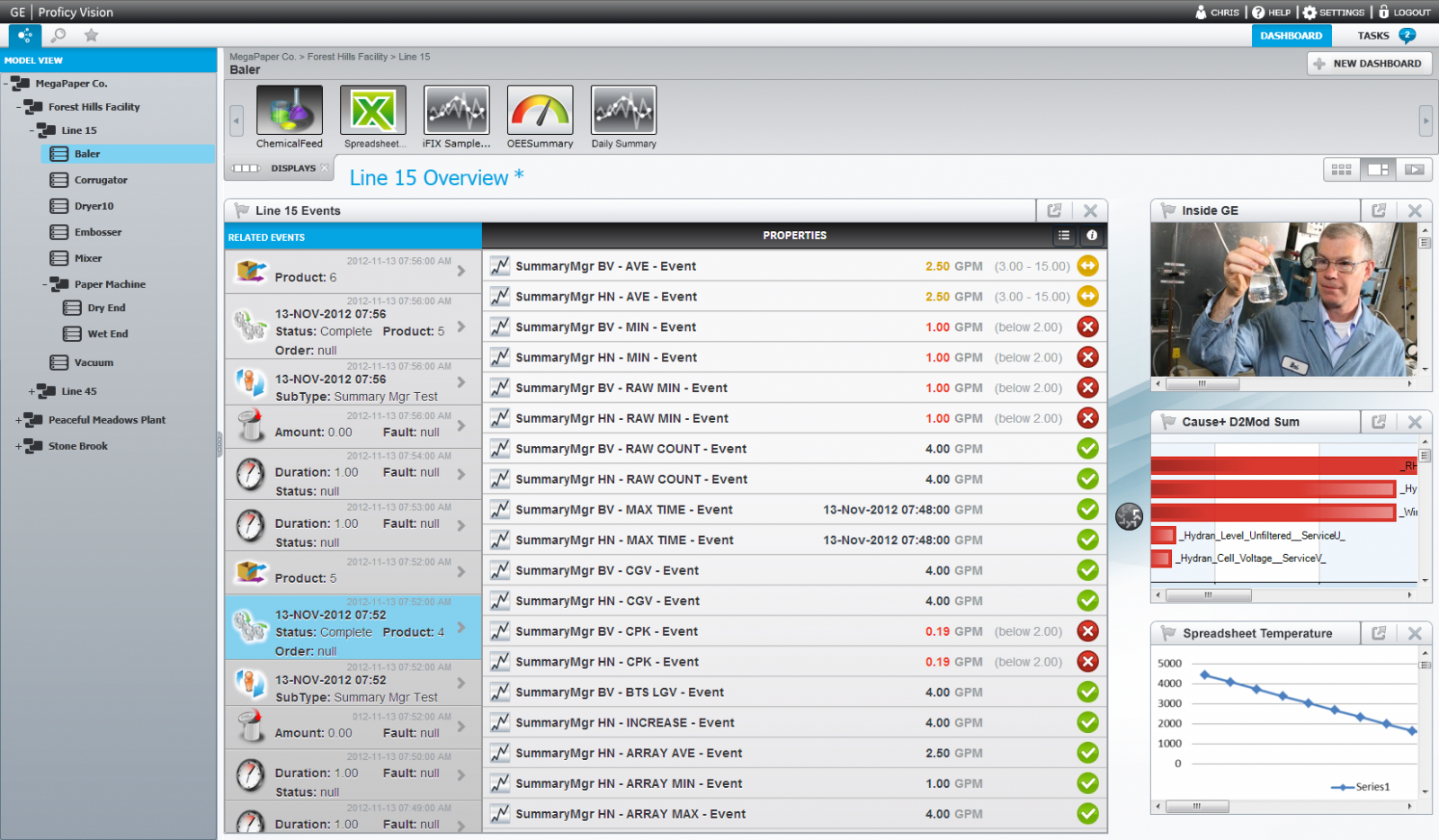This screenshot has height=840, width=1439.
Task: Select the search magnifier icon in the toolbar
Action: [57, 36]
